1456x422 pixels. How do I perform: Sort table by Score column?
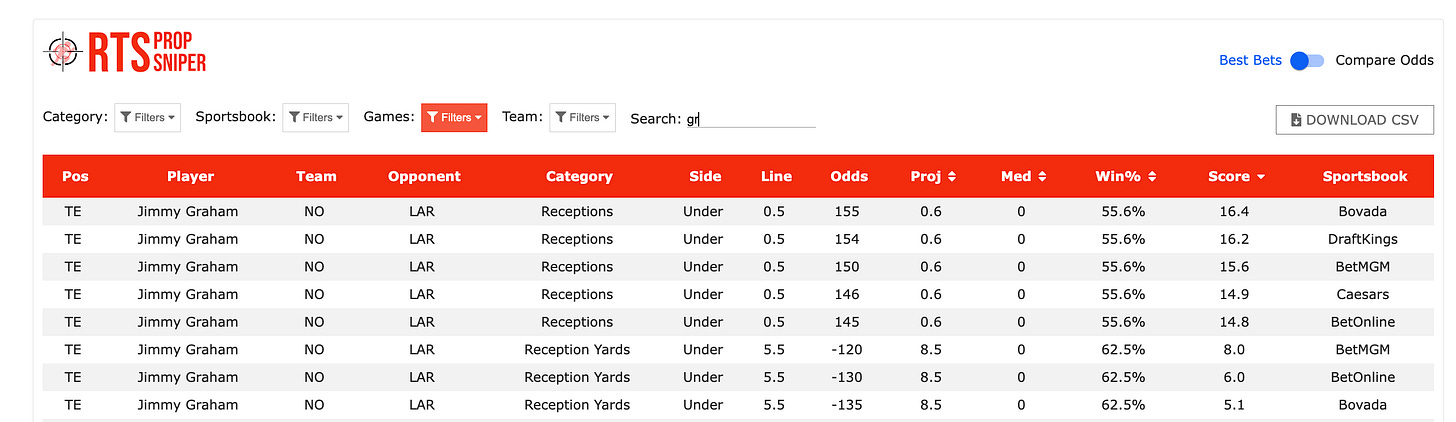[1236, 177]
